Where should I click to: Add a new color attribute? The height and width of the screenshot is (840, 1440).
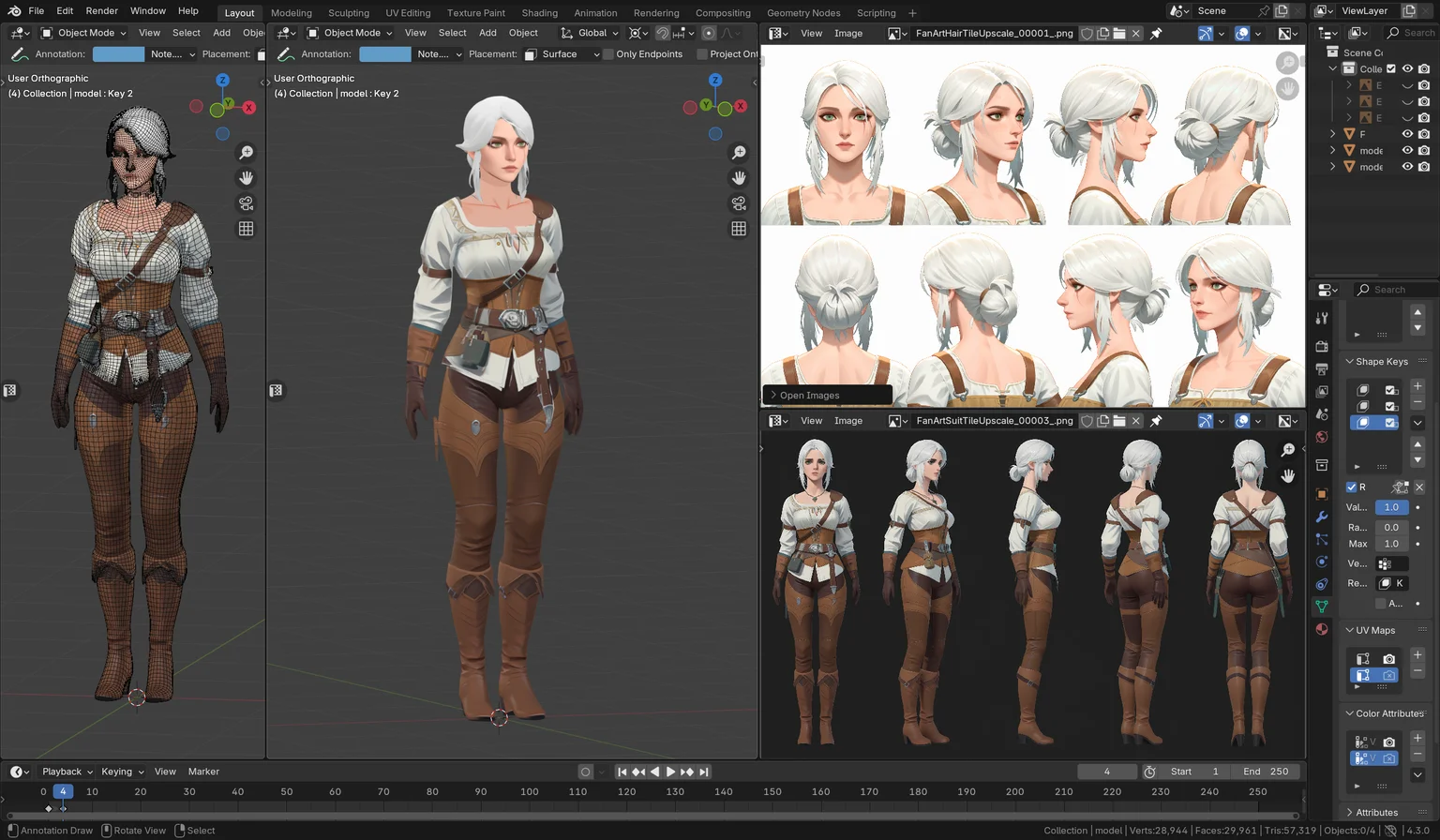coord(1417,739)
